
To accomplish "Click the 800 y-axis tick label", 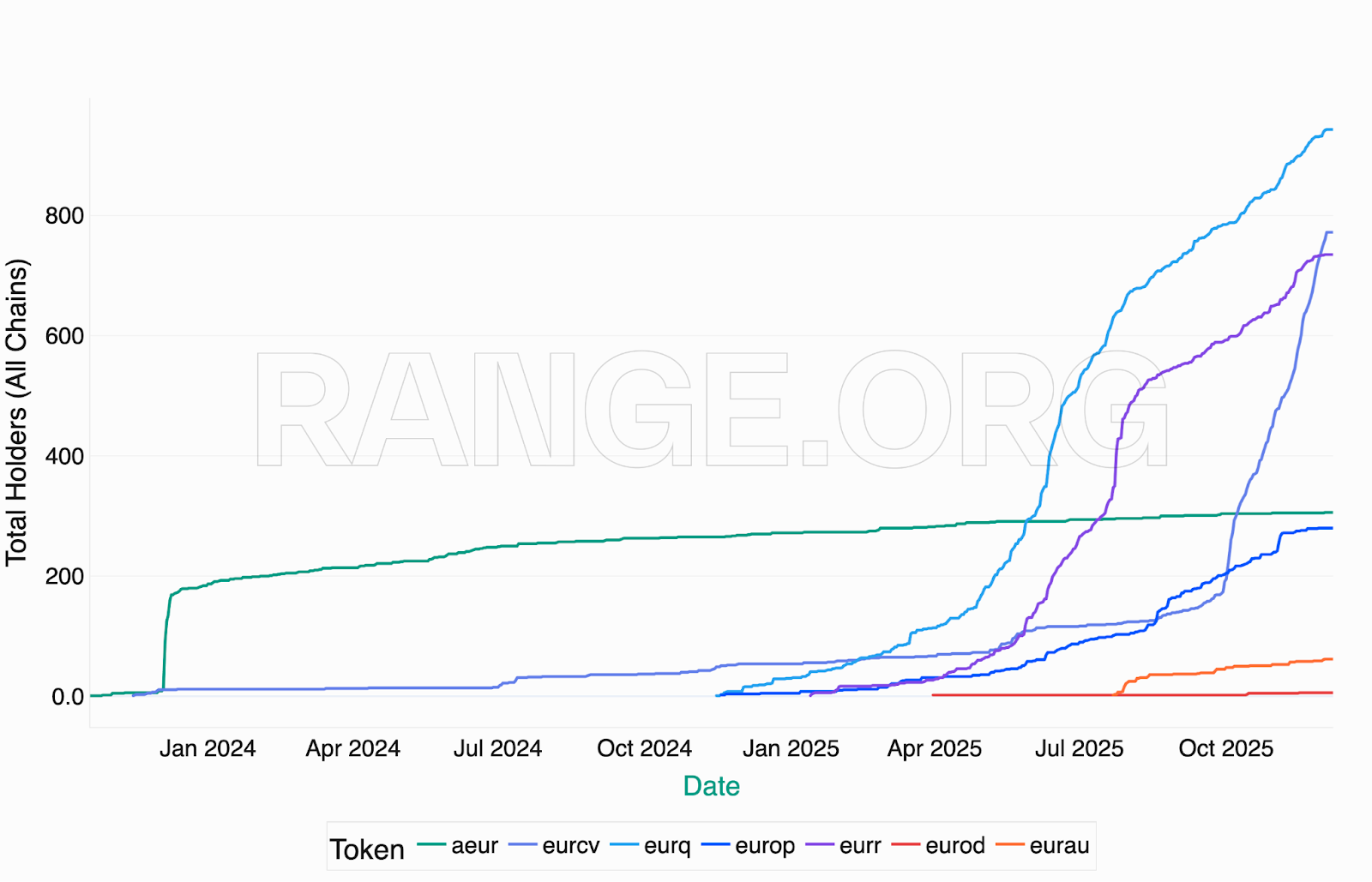I will pyautogui.click(x=64, y=216).
